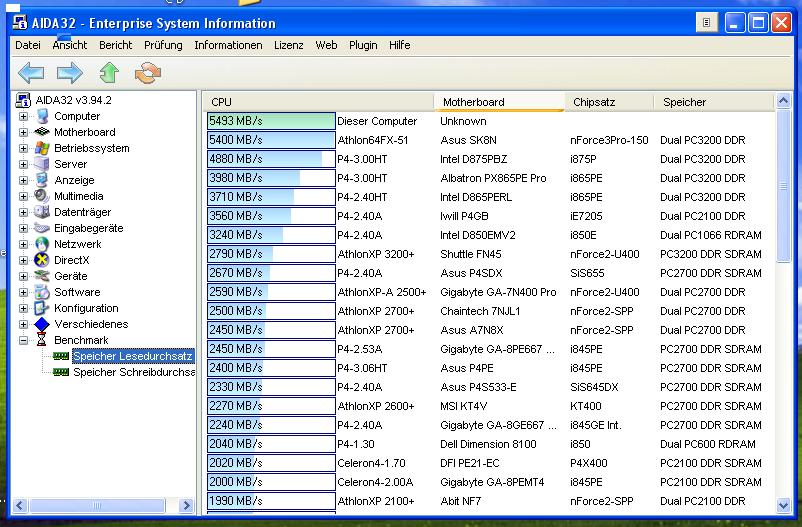Expand the Netzwerk tree node
This screenshot has width=802, height=527.
click(23, 245)
